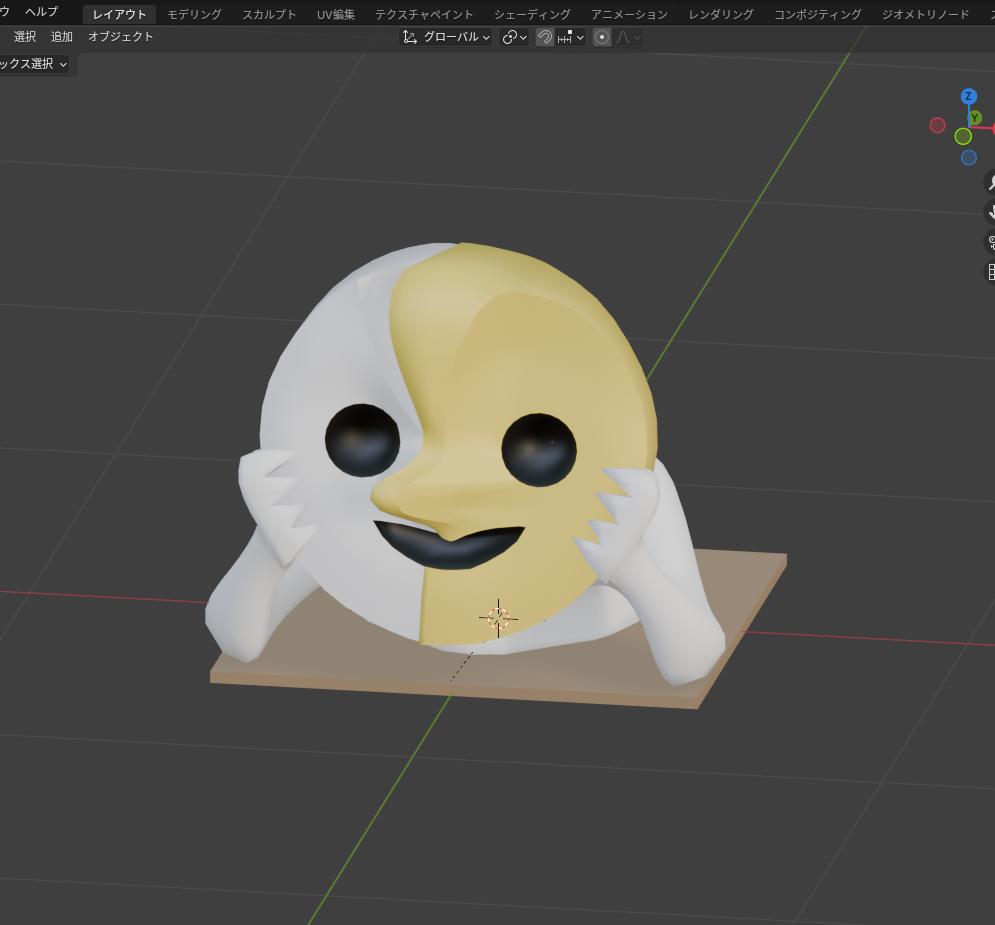Click the zoom magnifier viewport button
The height and width of the screenshot is (925, 995).
pyautogui.click(x=989, y=182)
